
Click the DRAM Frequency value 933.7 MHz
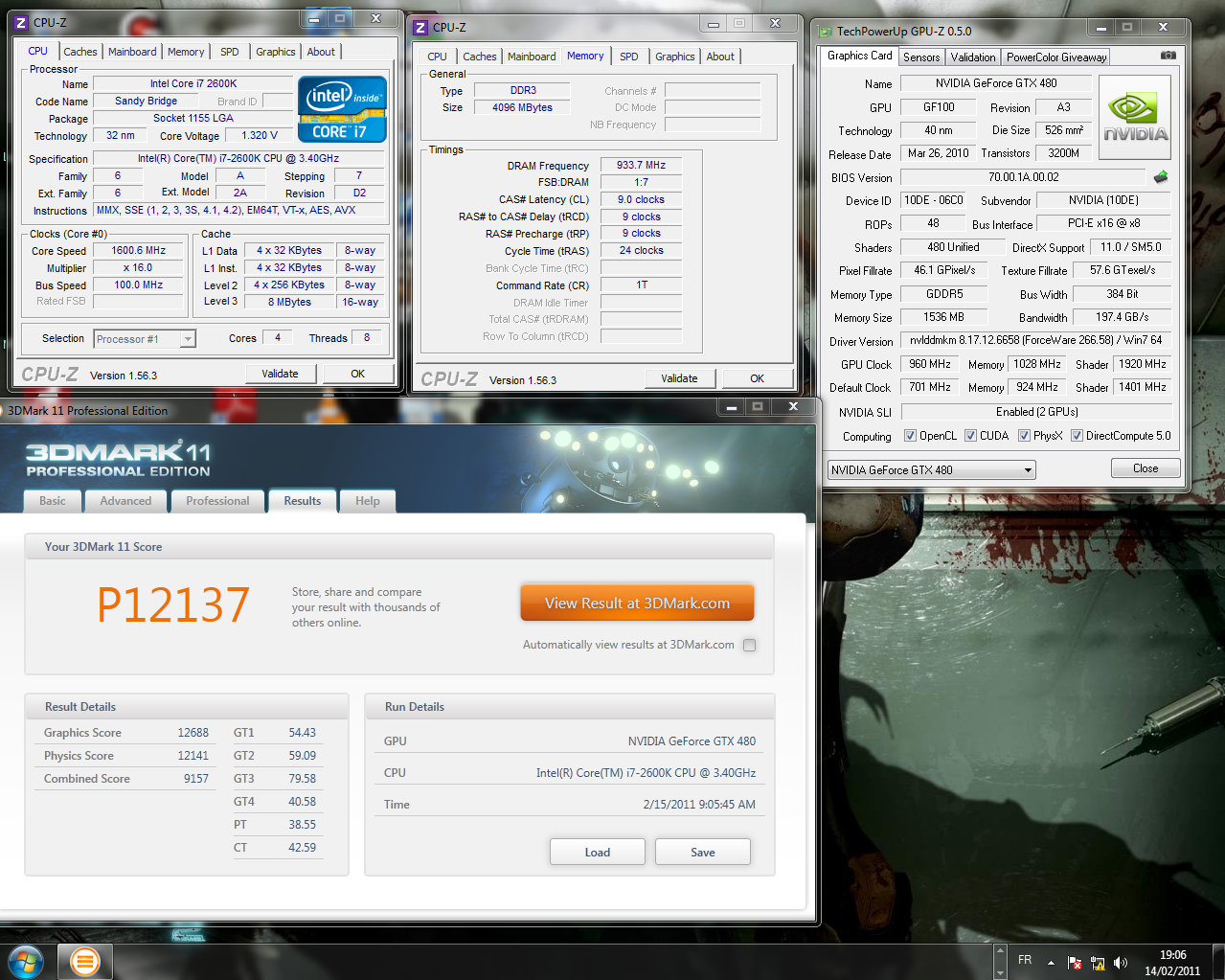pos(641,166)
